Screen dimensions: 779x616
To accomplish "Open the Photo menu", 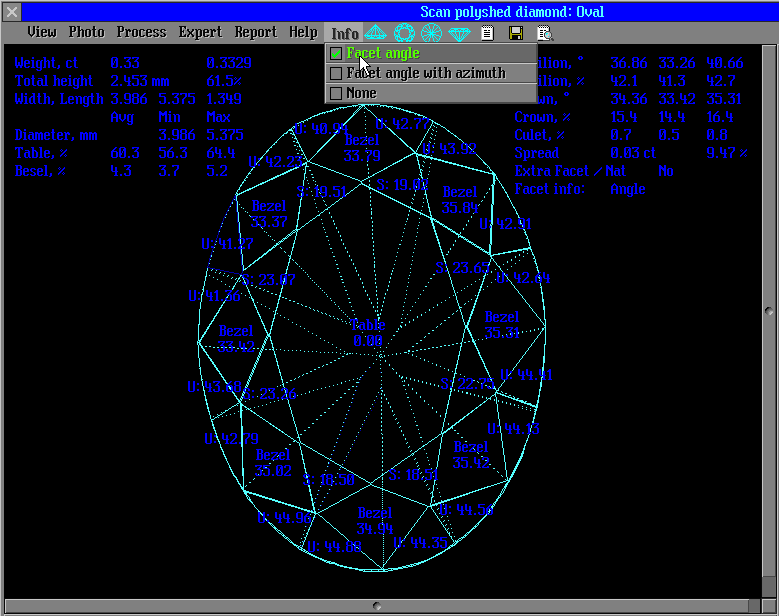I will (x=87, y=32).
